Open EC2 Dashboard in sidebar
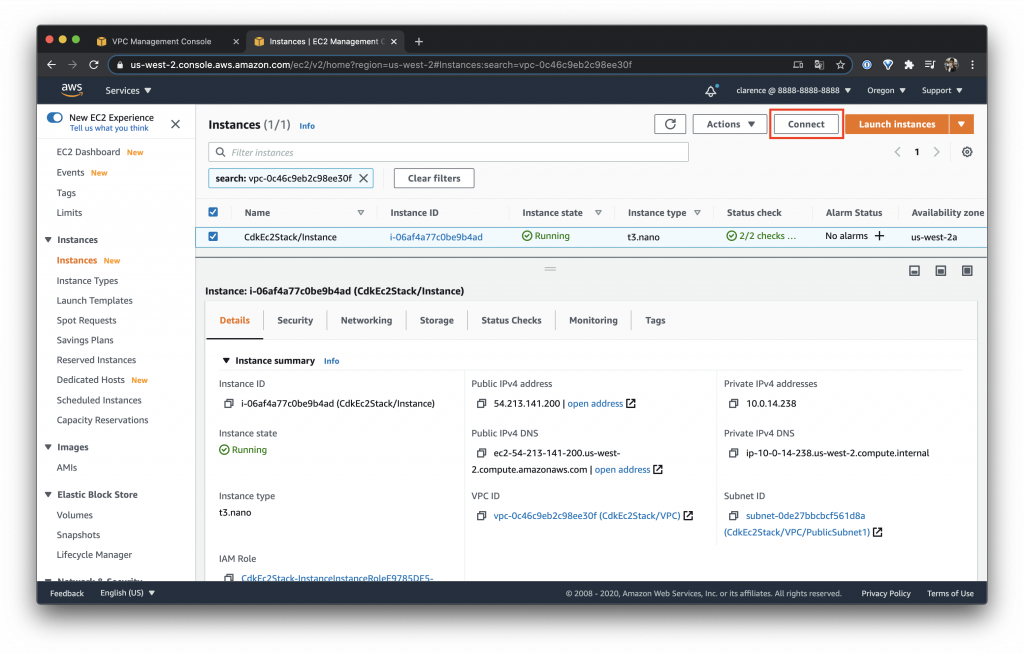 pyautogui.click(x=88, y=152)
